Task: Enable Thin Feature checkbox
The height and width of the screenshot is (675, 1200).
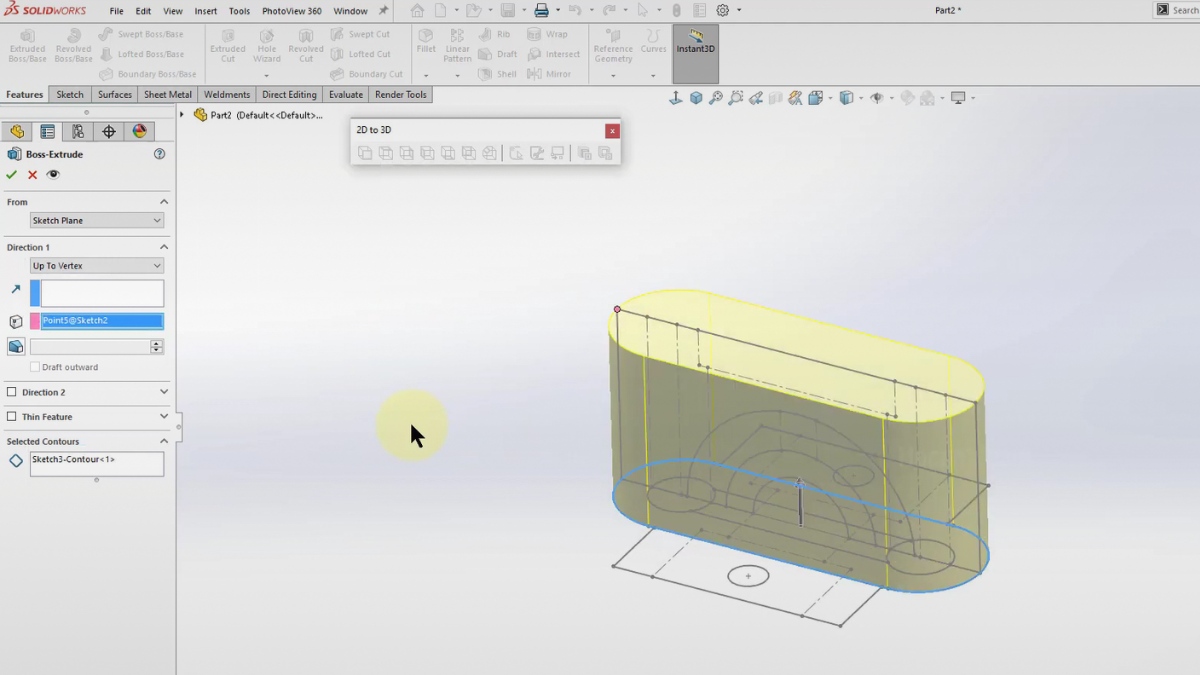Action: click(12, 417)
